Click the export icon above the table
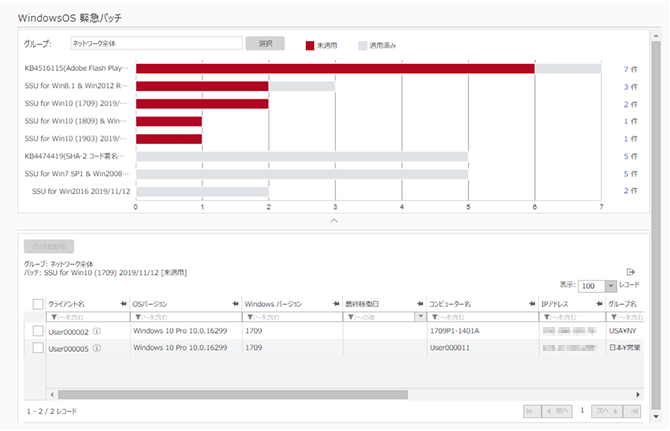 tap(631, 272)
